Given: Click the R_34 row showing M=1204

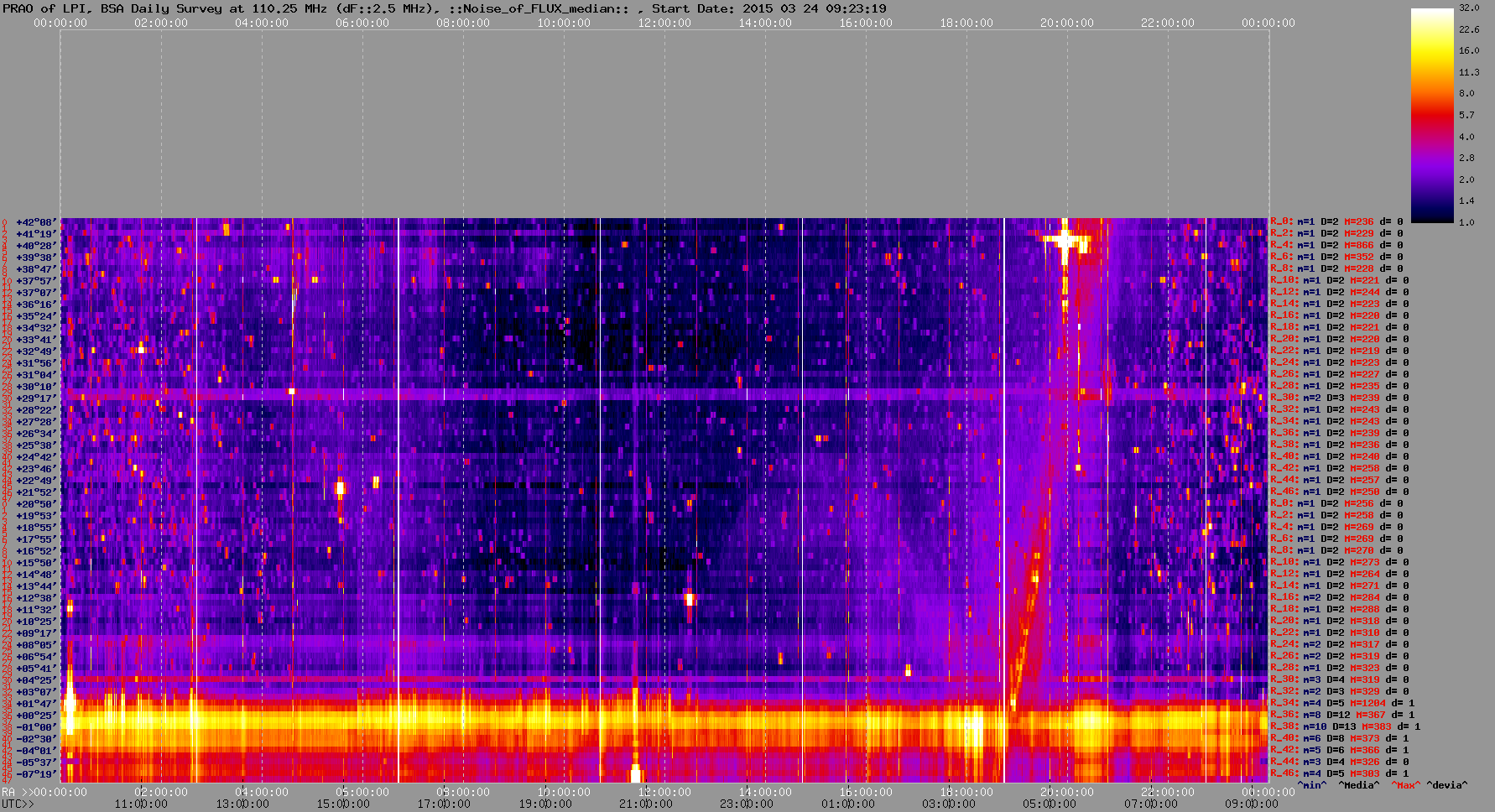Looking at the screenshot, I should [x=1342, y=704].
